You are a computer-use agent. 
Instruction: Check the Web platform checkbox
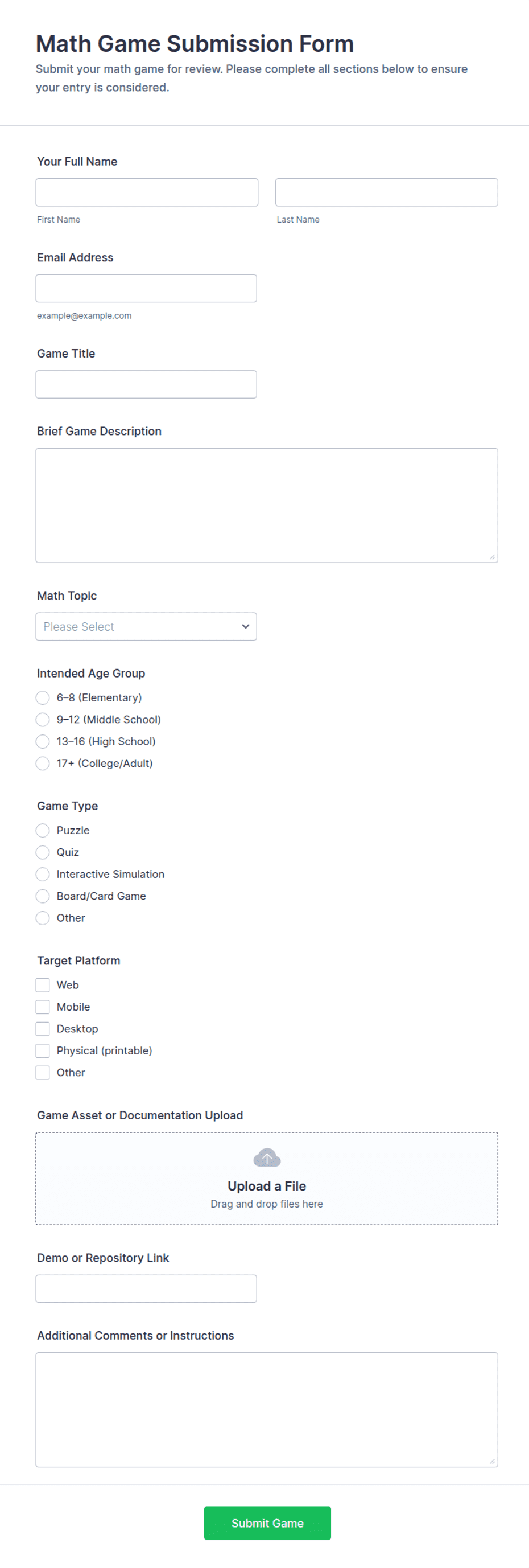click(x=43, y=985)
